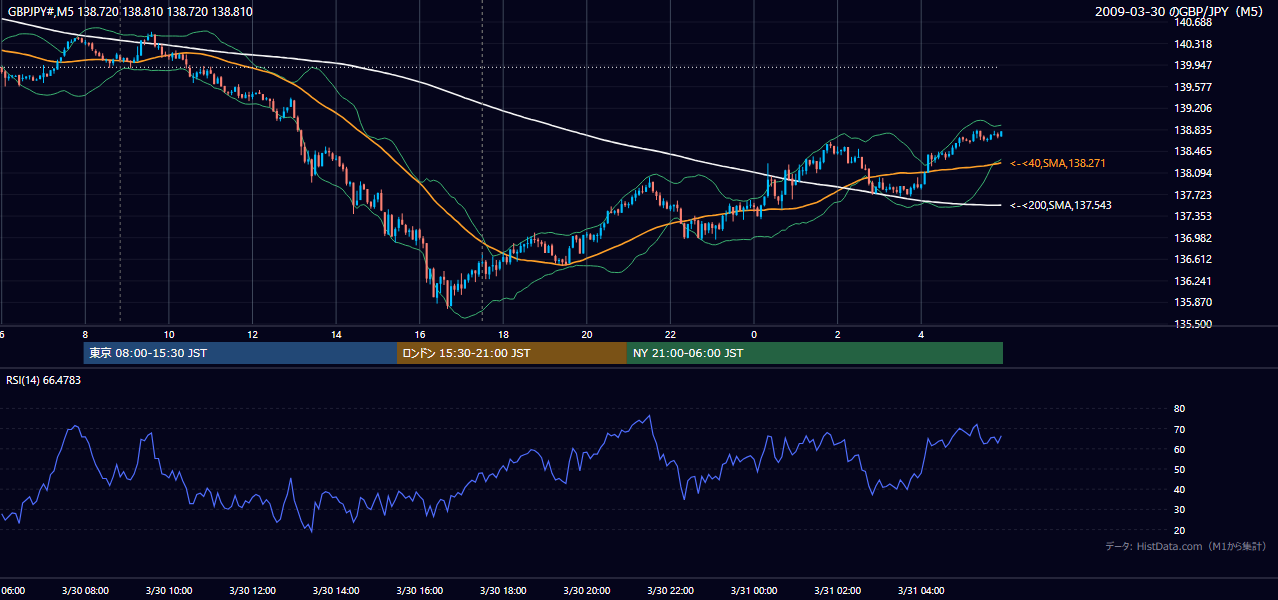Screen dimensions: 1278x600
Task: Click price axis value 137.353
Action: pyautogui.click(x=1194, y=216)
